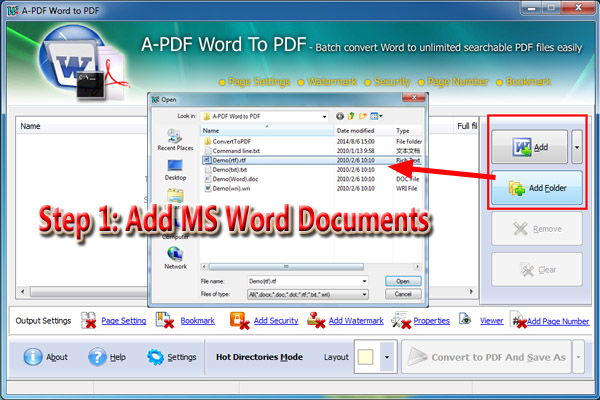Click the Page Number banner label
The width and height of the screenshot is (600, 400).
coord(458,82)
